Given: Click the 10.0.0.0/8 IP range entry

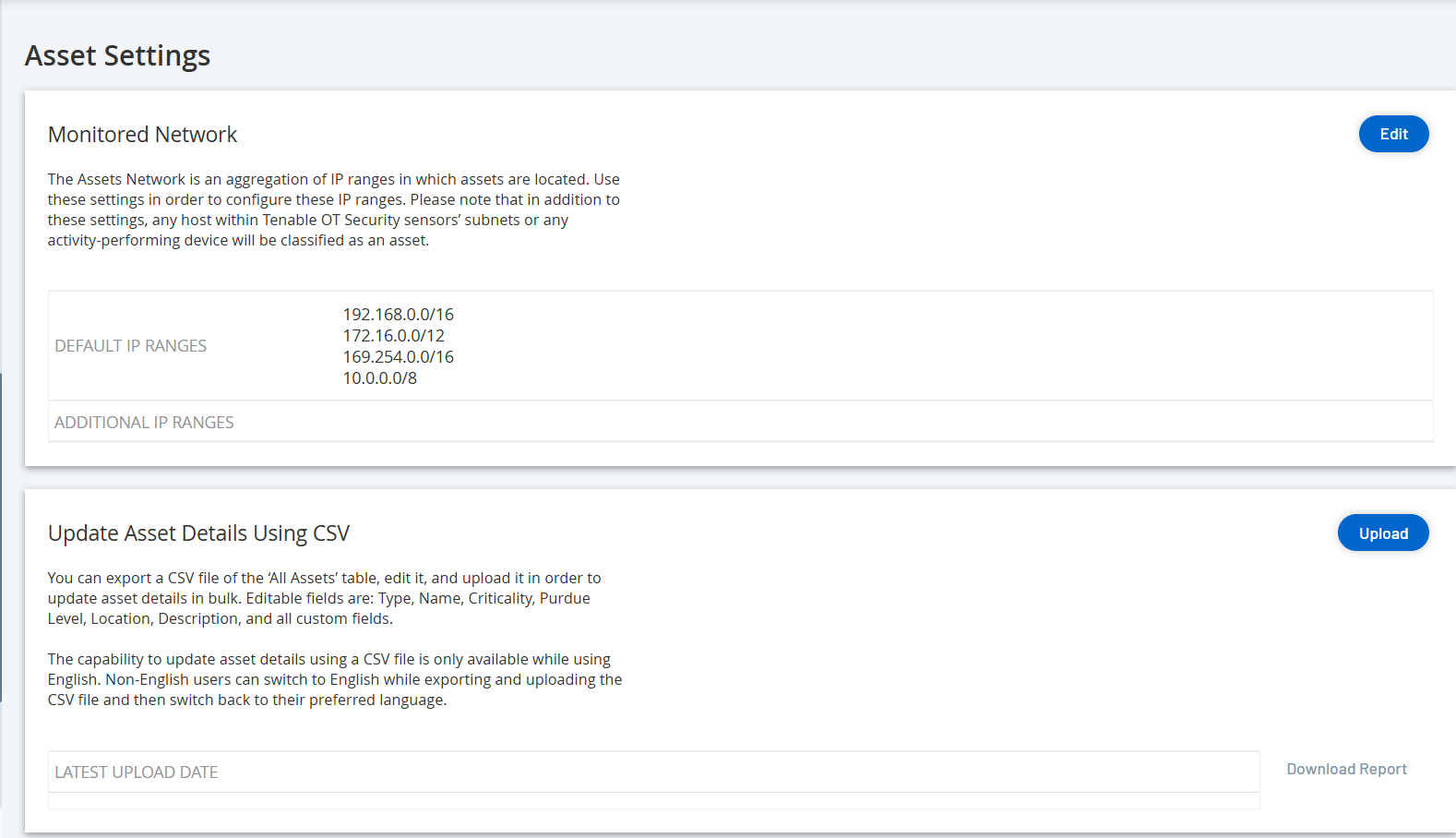Looking at the screenshot, I should [x=379, y=378].
